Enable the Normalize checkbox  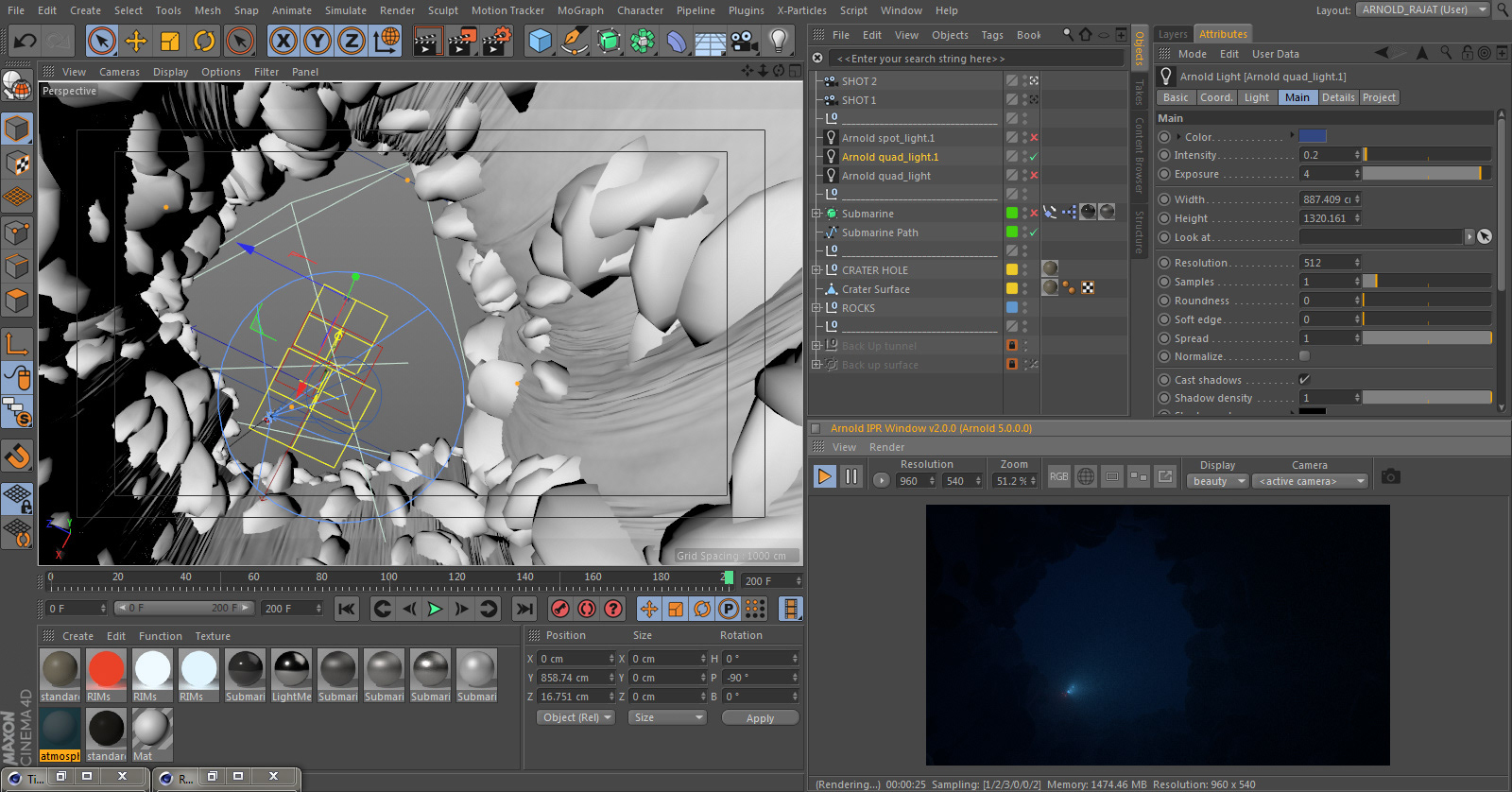pos(1304,356)
